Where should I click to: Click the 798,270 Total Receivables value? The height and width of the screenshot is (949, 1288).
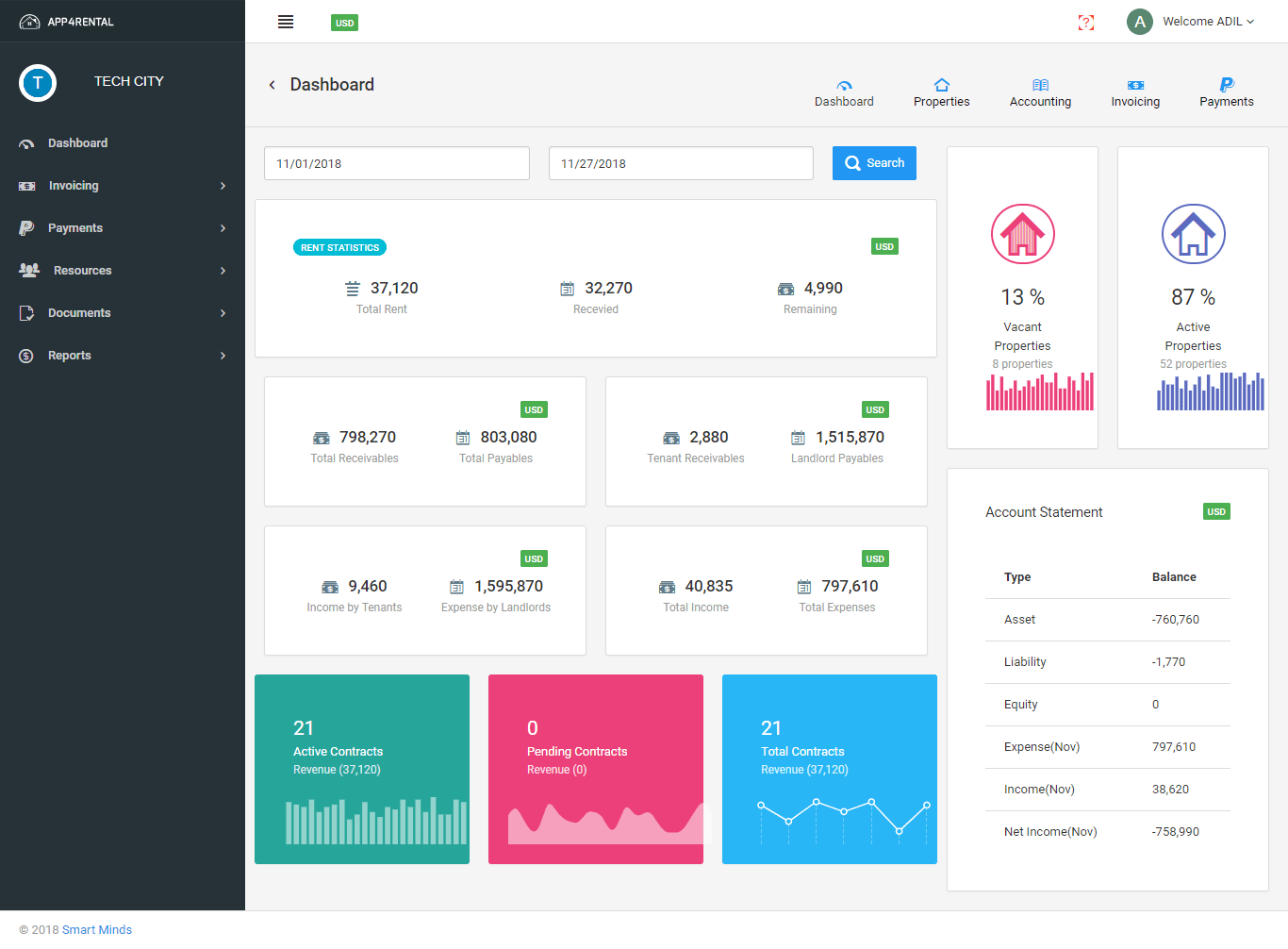click(x=368, y=438)
